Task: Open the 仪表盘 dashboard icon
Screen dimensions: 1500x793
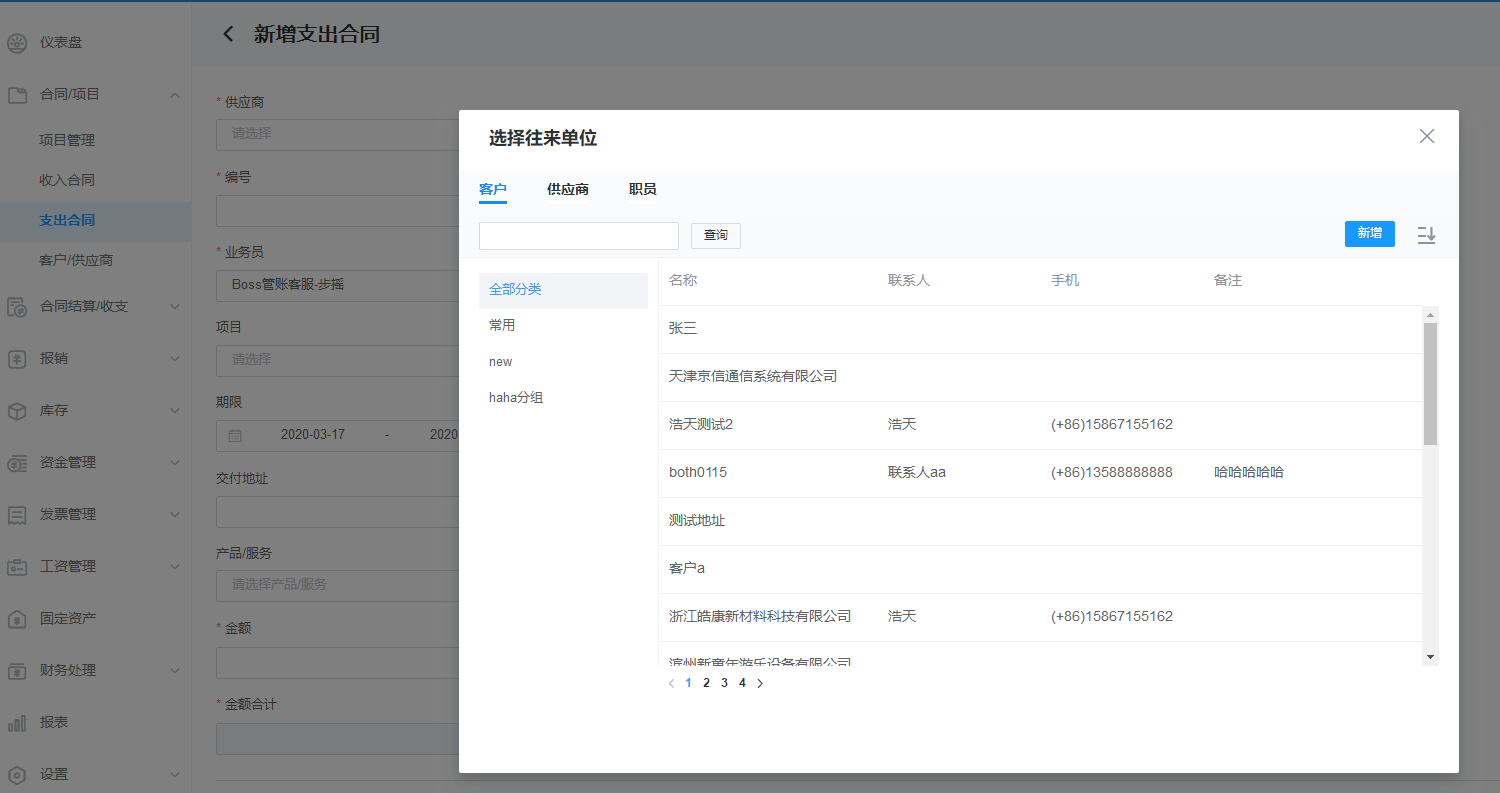Action: 17,43
